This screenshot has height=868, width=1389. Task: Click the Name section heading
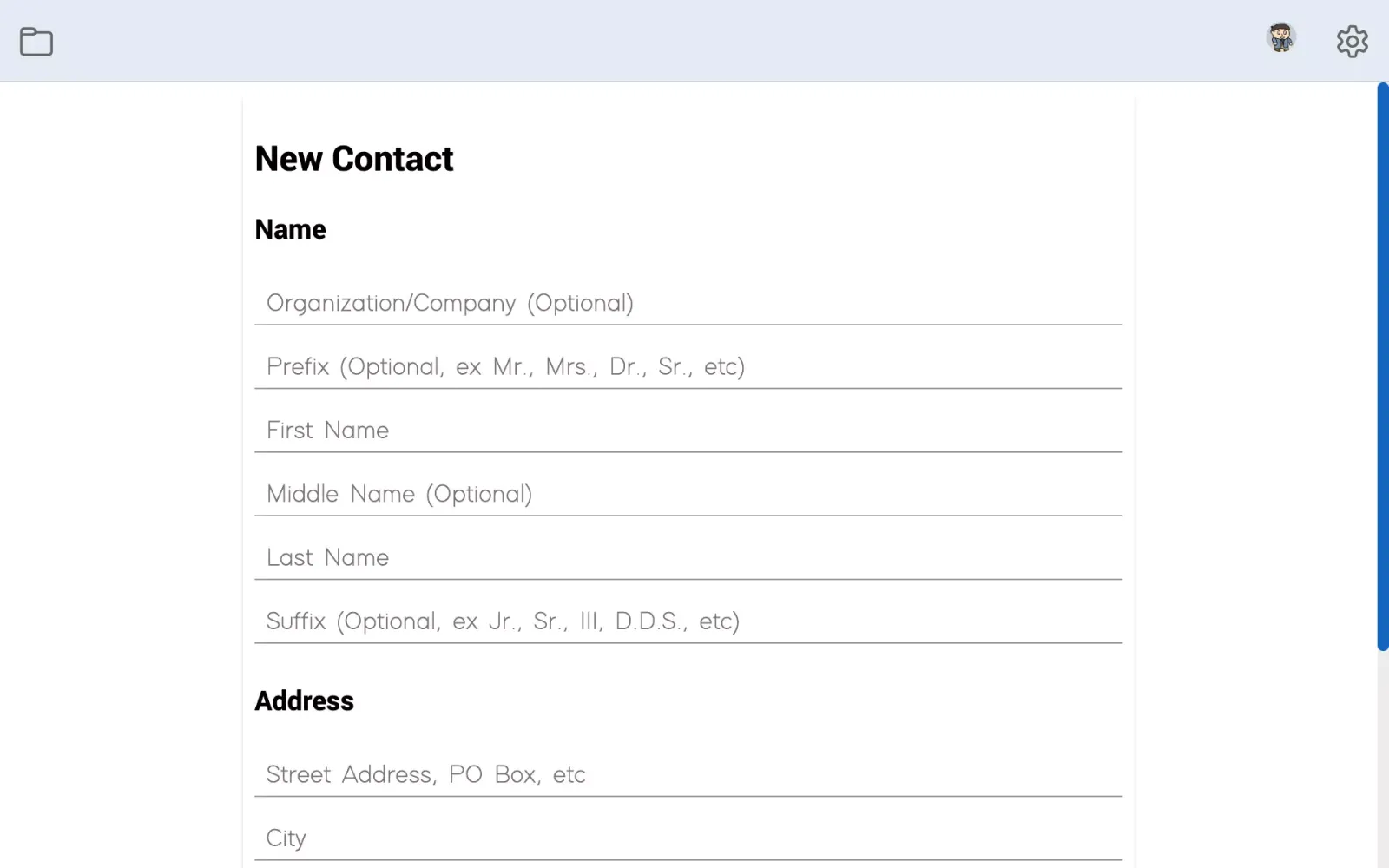[290, 229]
